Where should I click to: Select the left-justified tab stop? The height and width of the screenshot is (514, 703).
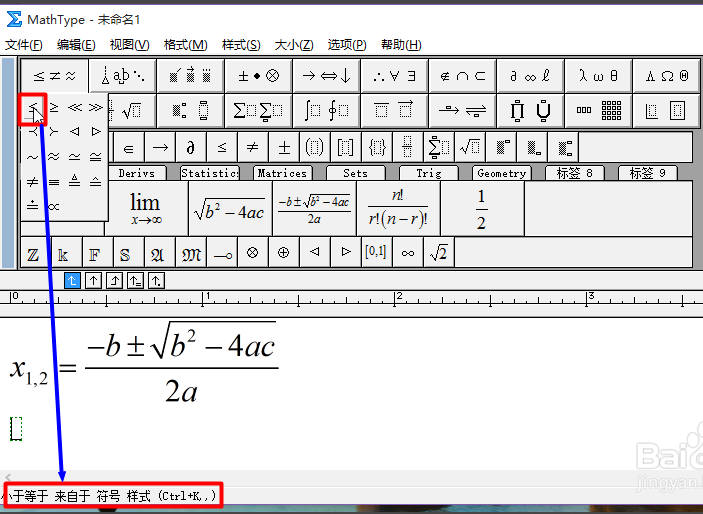(x=72, y=281)
